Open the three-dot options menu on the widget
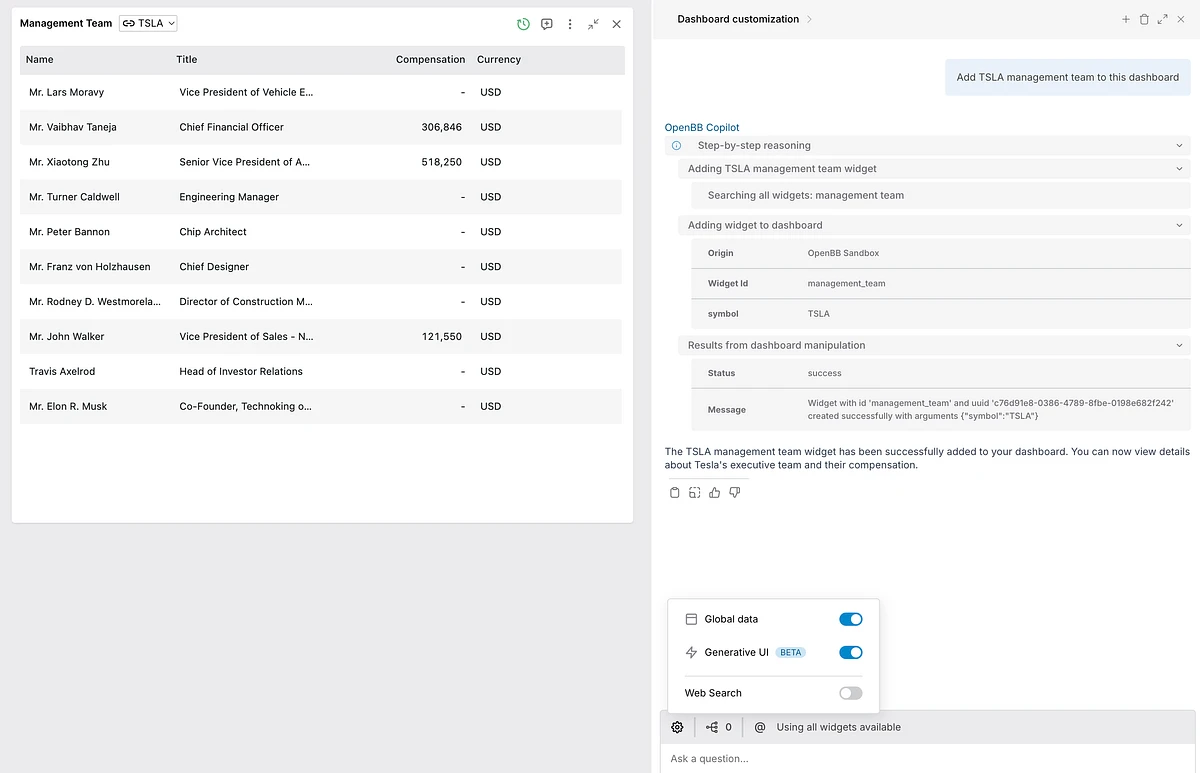Screen dimensions: 1200x773 click(x=570, y=24)
